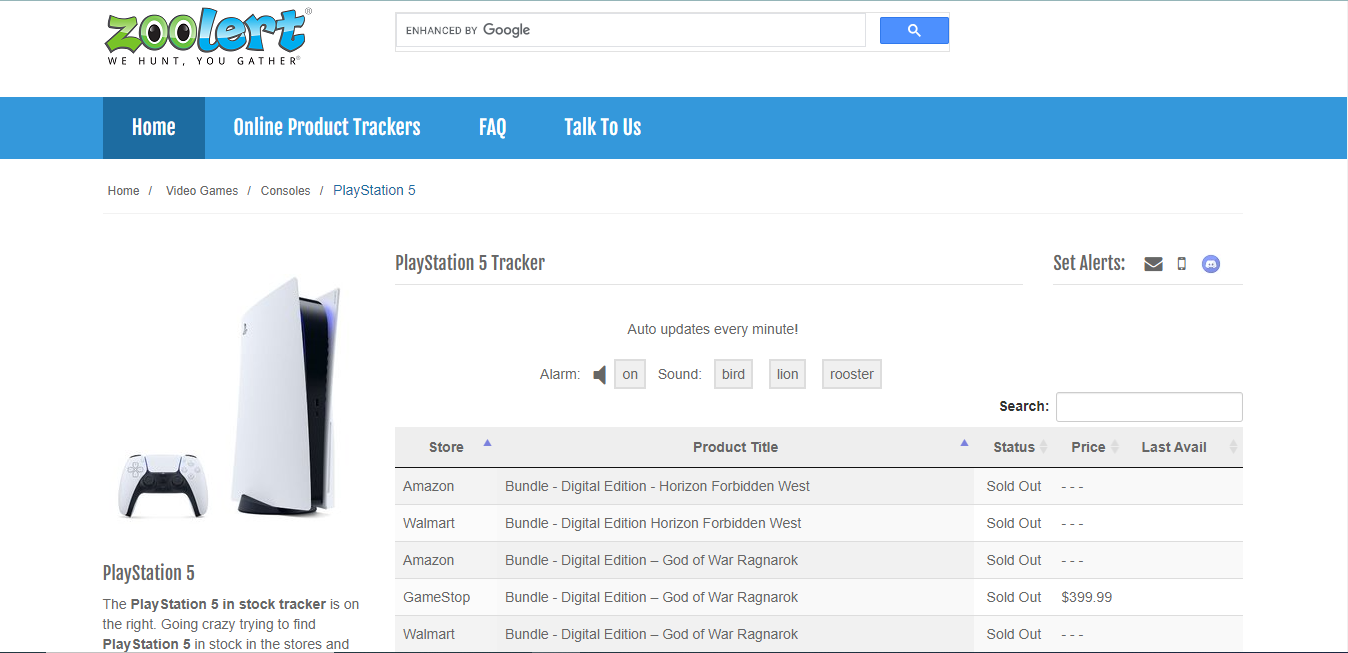Click the Zoolert logo
The image size is (1348, 653).
208,36
